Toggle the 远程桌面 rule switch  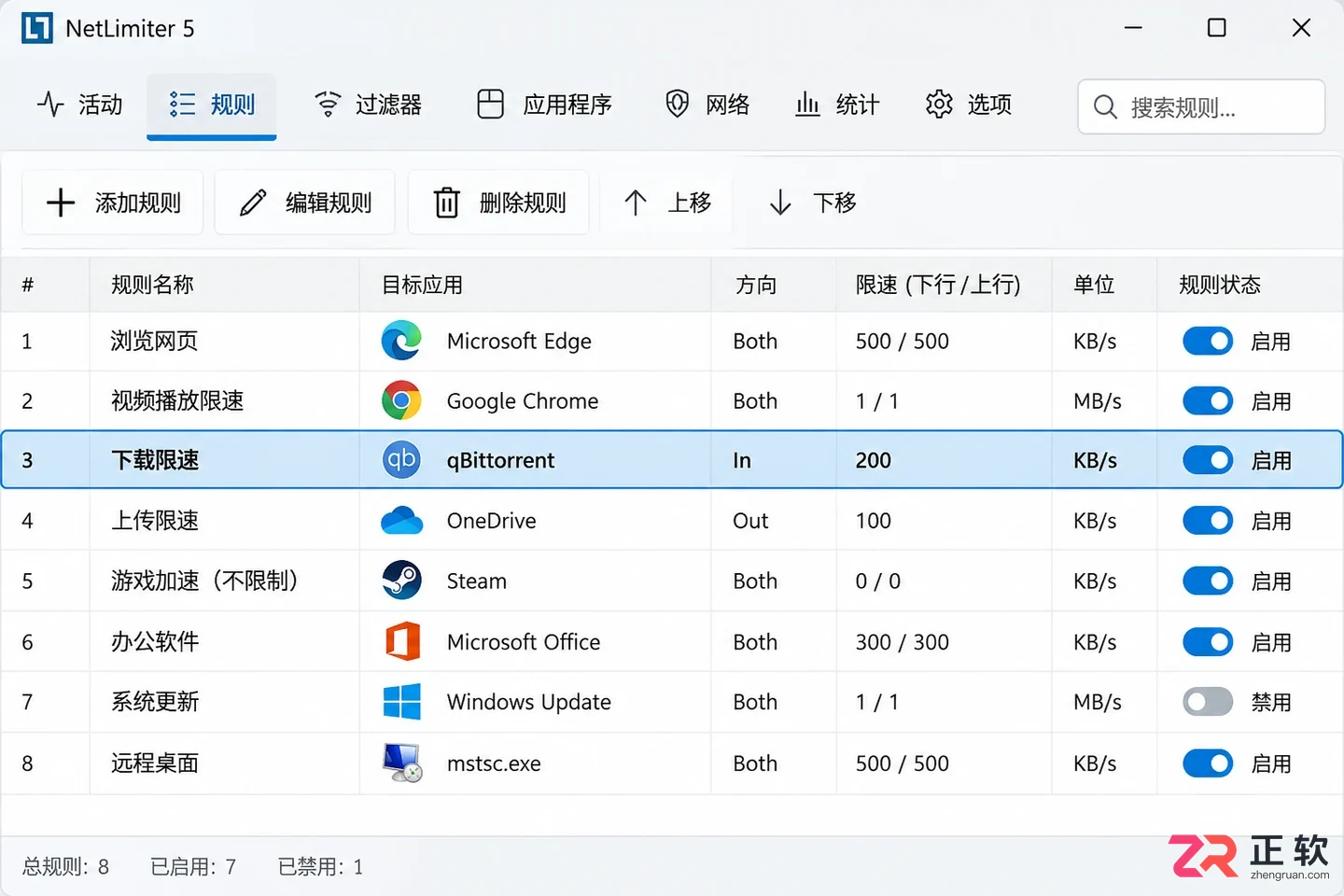point(1208,763)
